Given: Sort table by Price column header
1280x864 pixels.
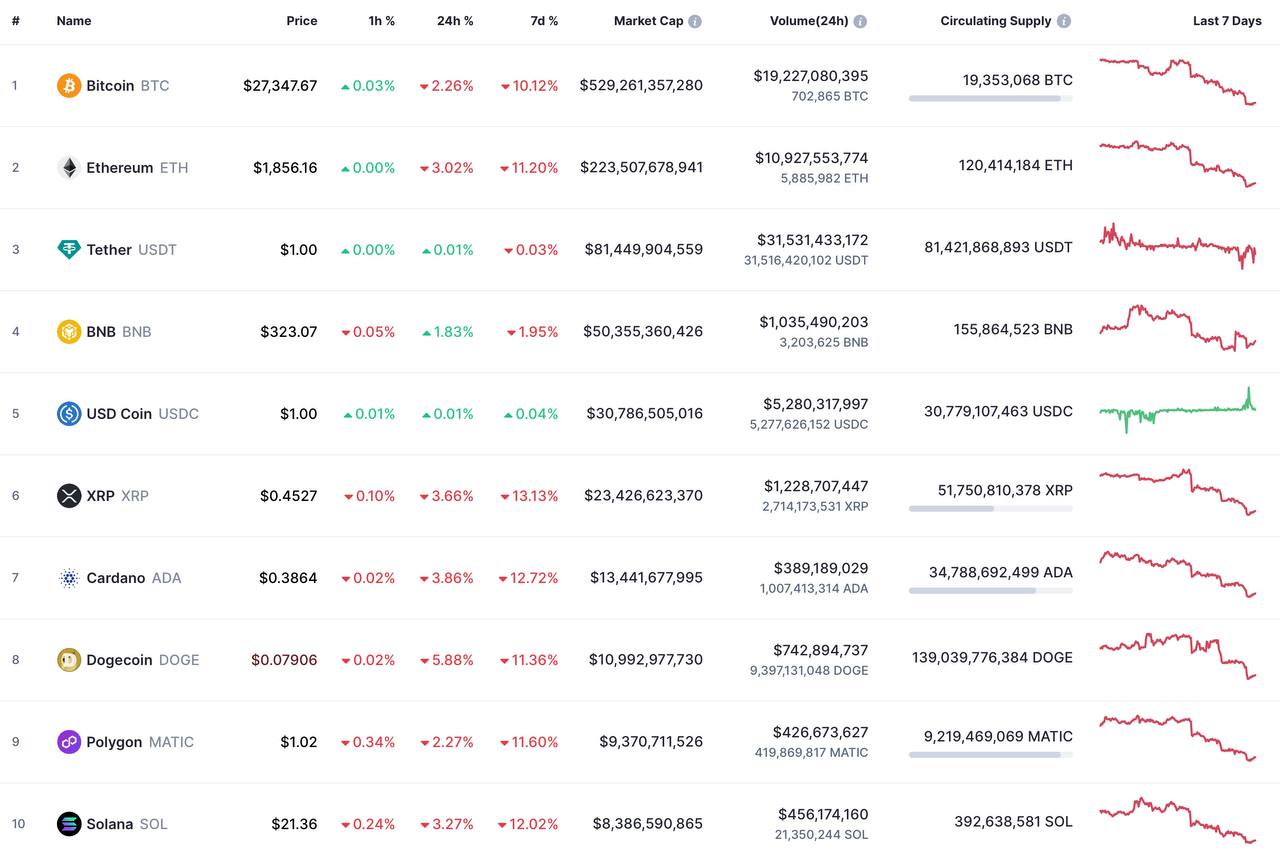Looking at the screenshot, I should coord(301,21).
